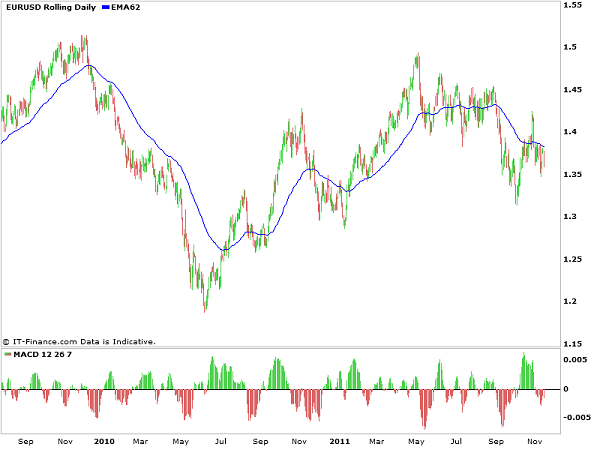
Task: Click the IT-Finance.com data indicative notice
Action: [79, 341]
